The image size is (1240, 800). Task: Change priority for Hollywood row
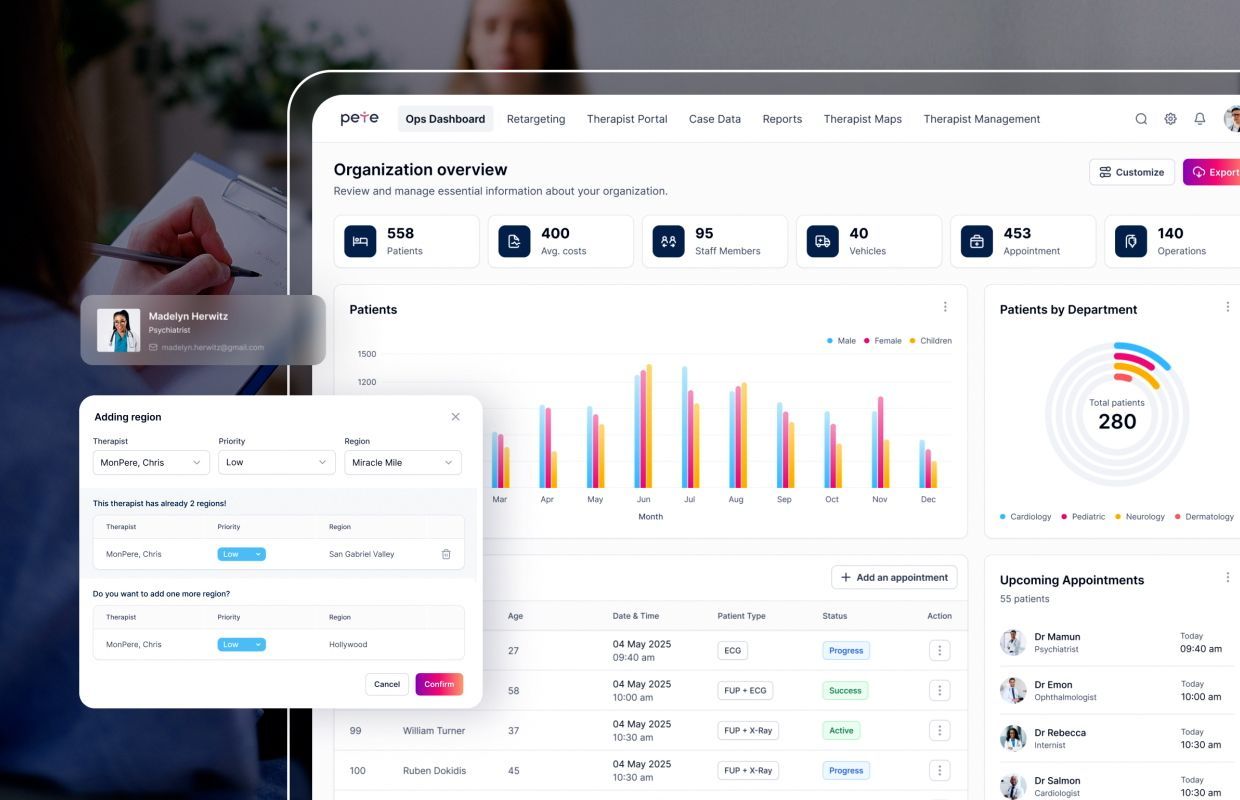coord(241,644)
